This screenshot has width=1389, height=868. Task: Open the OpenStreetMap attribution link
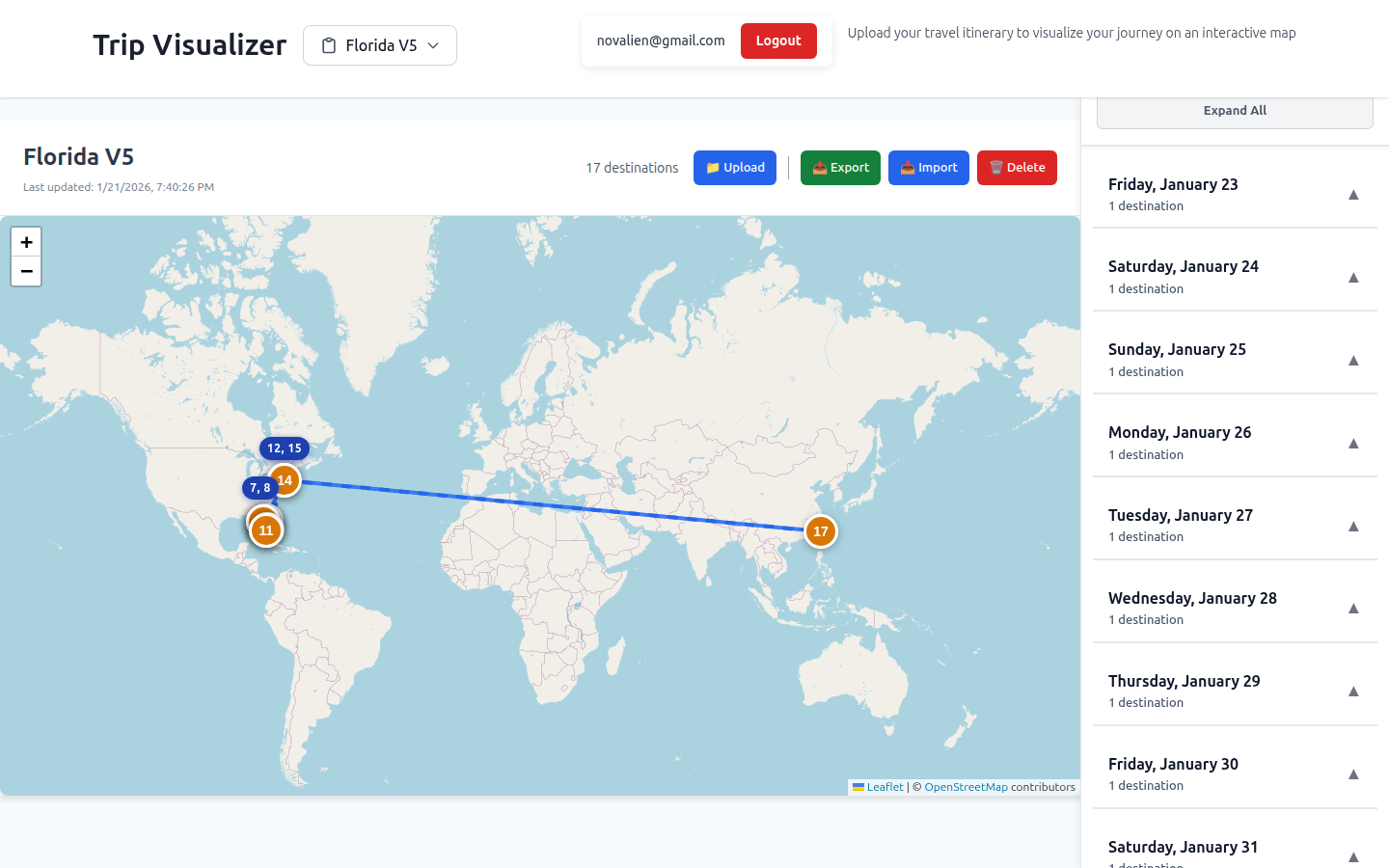coord(966,787)
